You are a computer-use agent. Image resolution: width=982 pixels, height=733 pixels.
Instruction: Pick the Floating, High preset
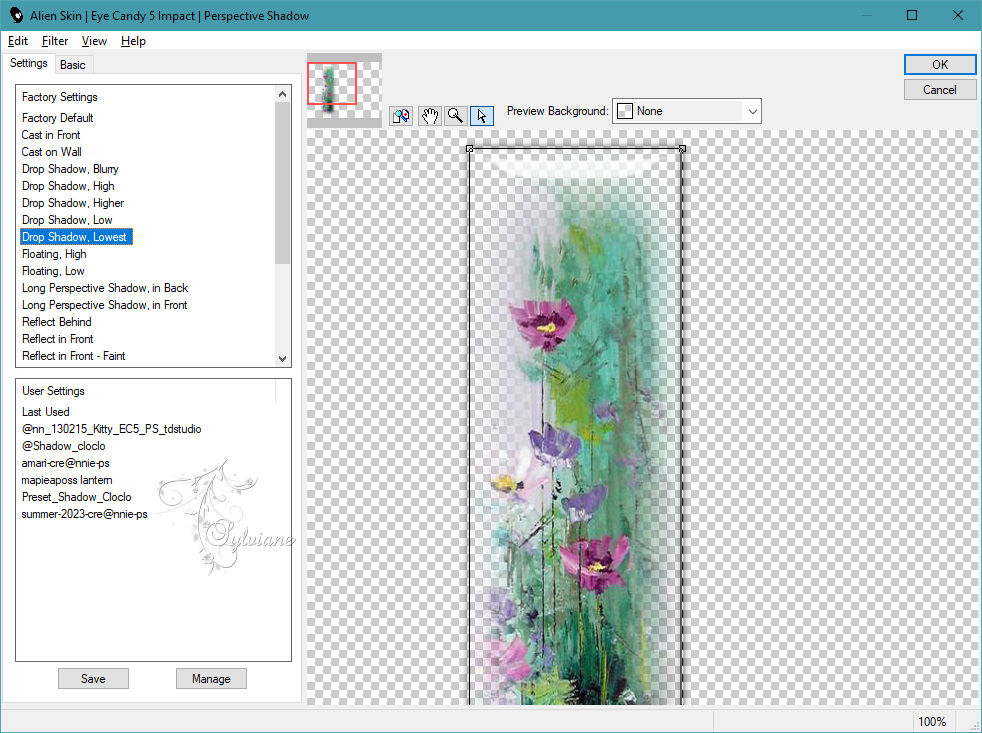click(54, 254)
